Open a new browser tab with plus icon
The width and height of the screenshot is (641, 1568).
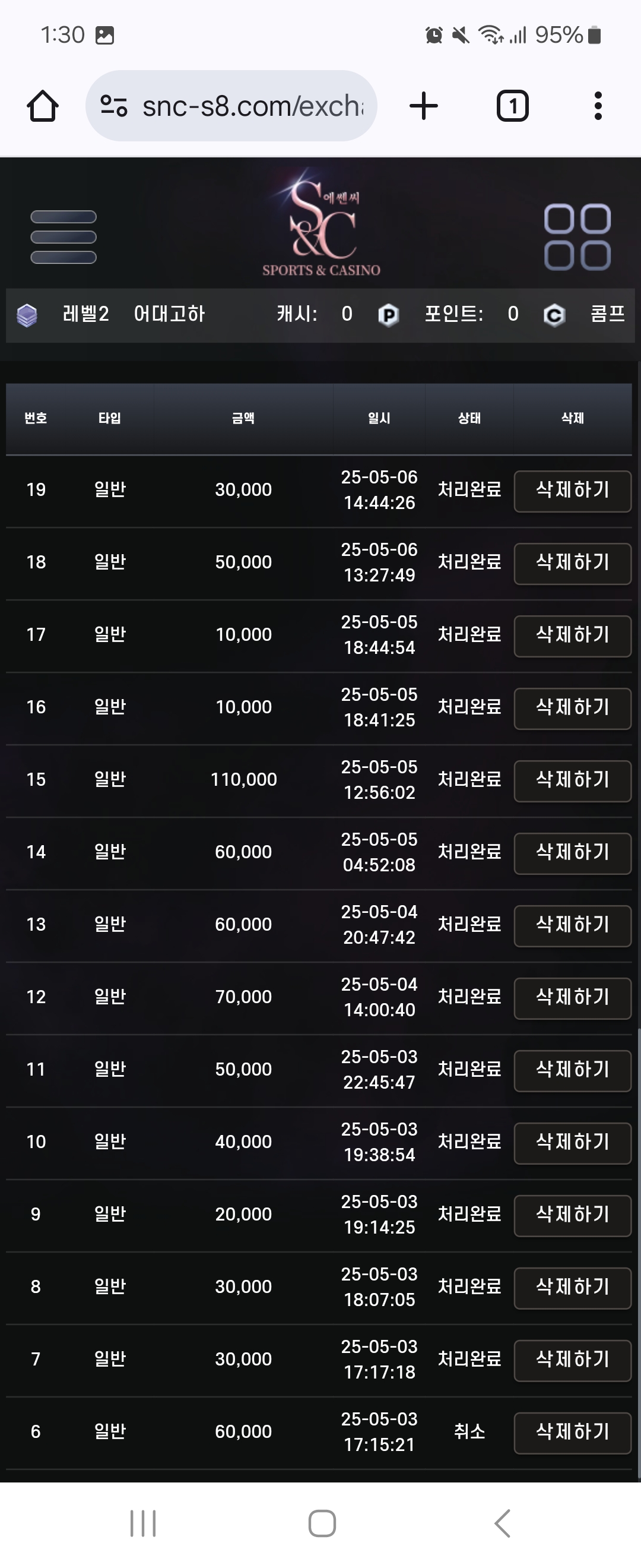(423, 106)
